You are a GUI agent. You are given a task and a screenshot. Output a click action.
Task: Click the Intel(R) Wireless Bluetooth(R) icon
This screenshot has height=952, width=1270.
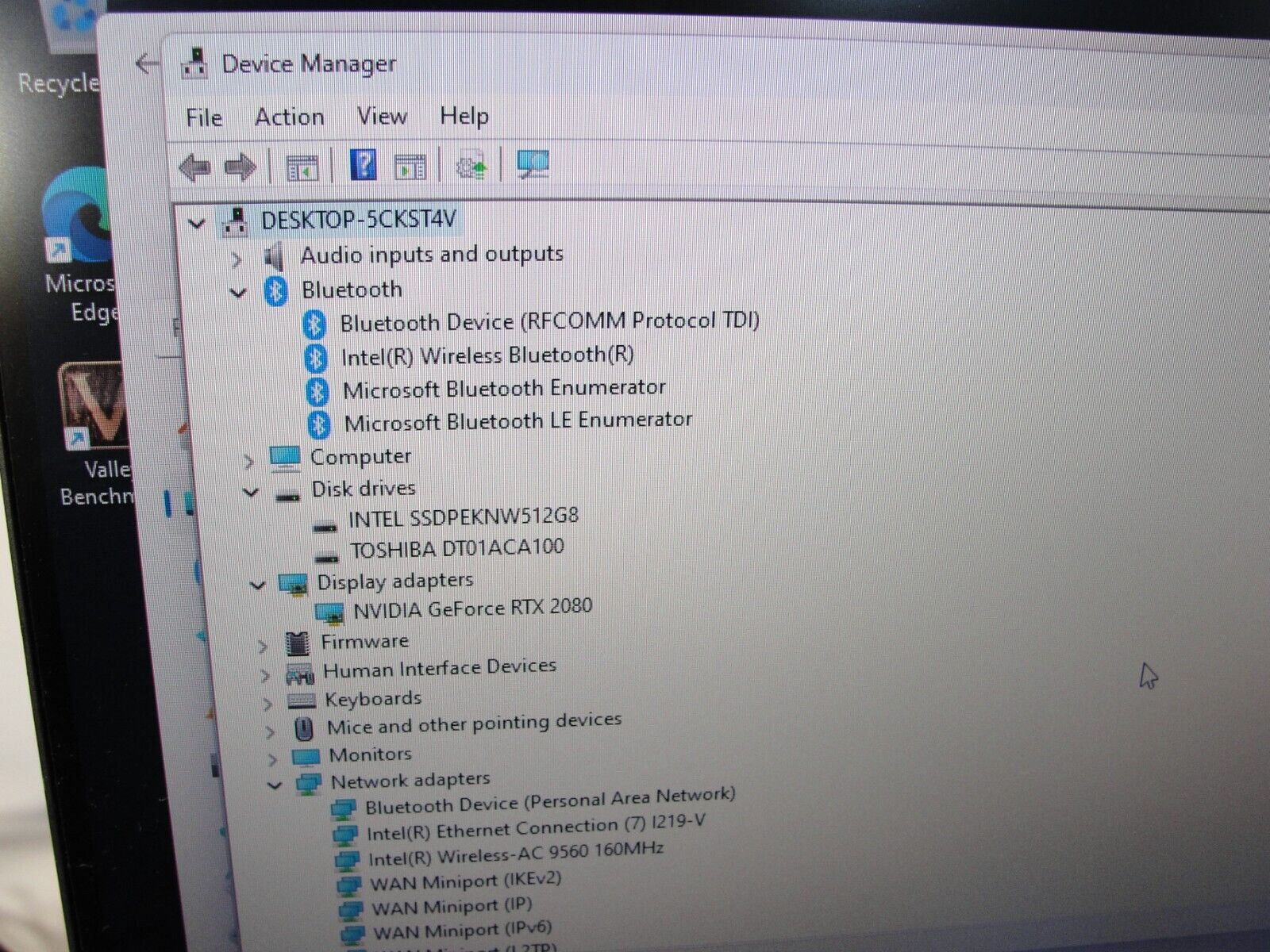pos(316,357)
